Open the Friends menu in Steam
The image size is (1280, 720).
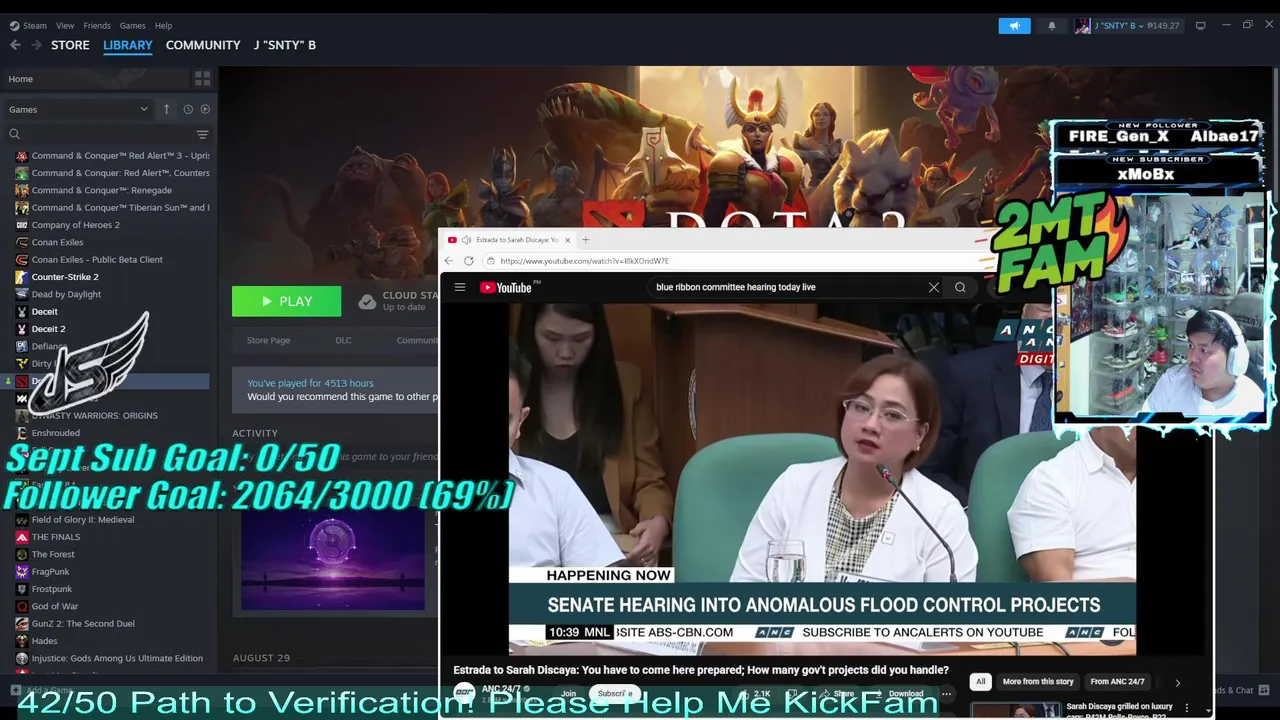click(97, 25)
